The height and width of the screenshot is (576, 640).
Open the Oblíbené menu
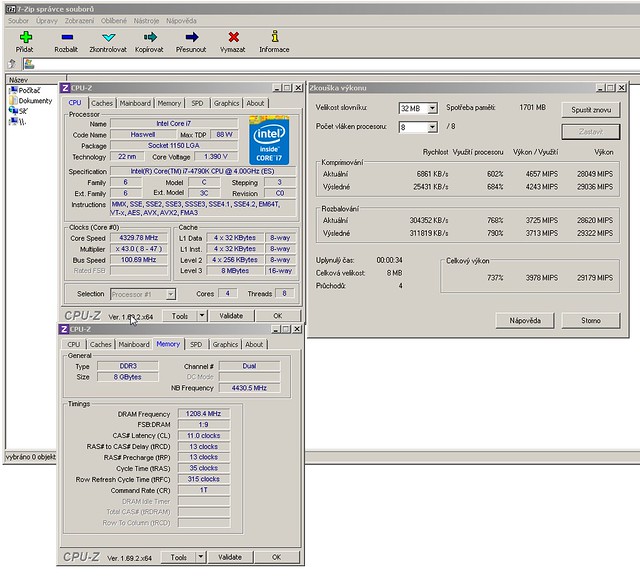[113, 20]
